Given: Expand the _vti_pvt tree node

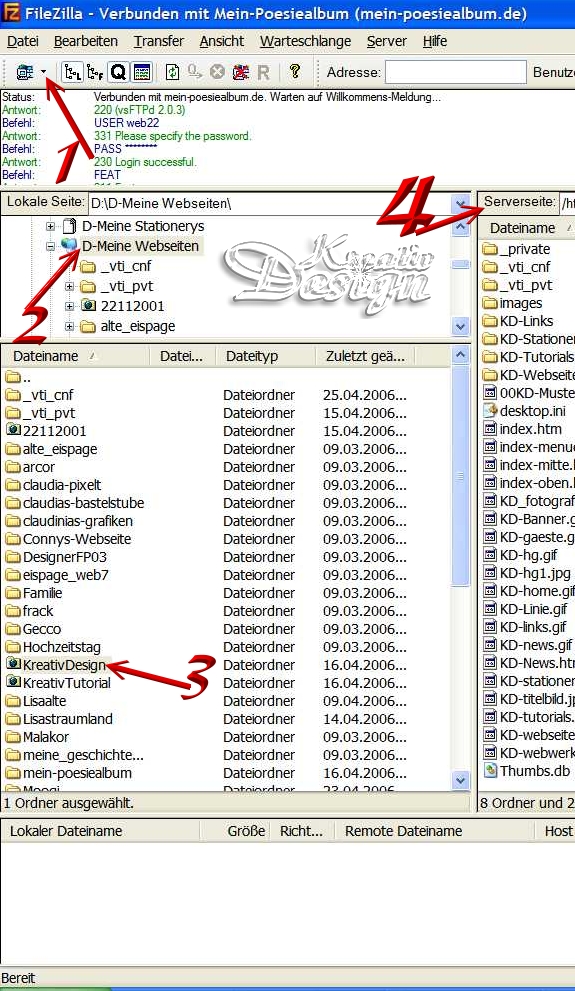Looking at the screenshot, I should (70, 286).
